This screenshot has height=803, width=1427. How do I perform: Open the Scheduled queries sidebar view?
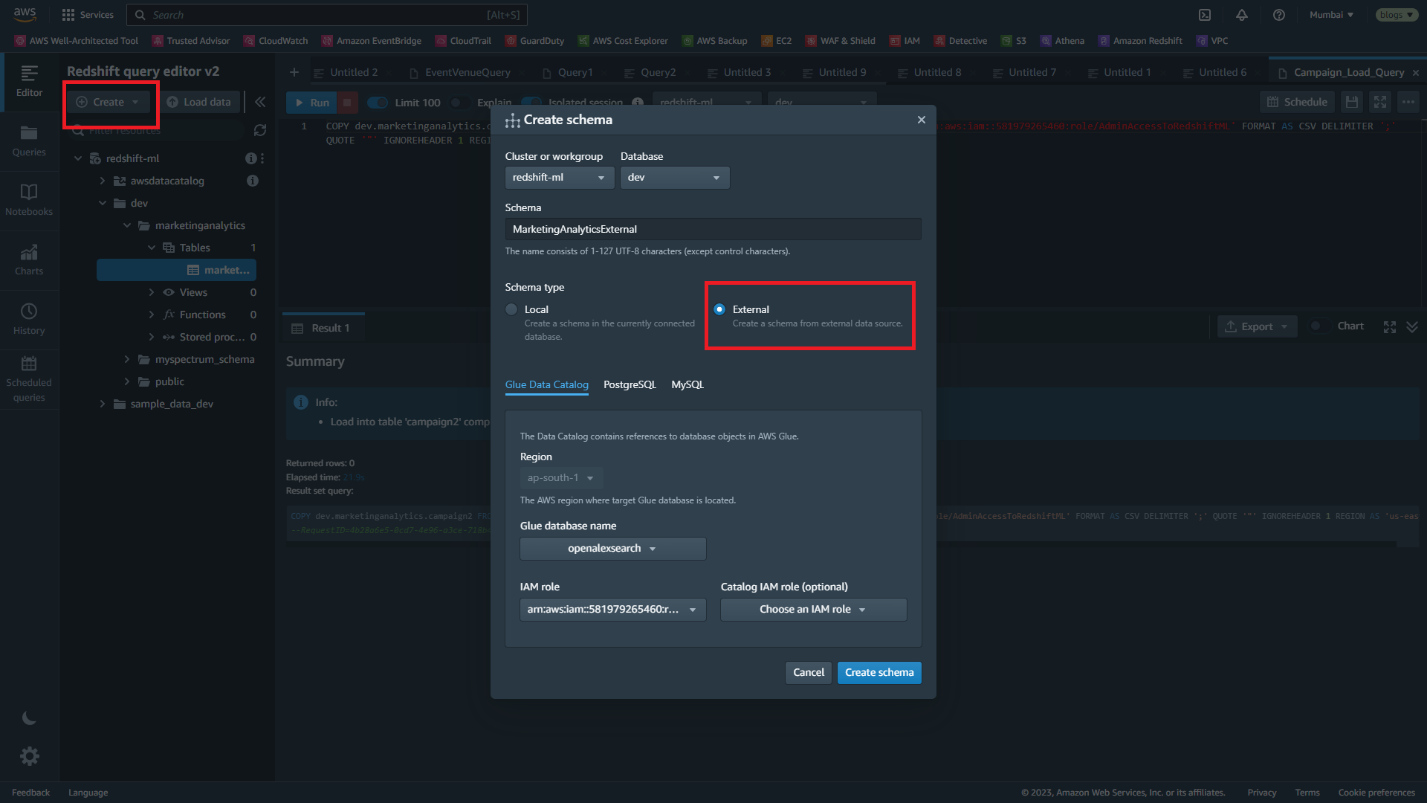click(29, 379)
